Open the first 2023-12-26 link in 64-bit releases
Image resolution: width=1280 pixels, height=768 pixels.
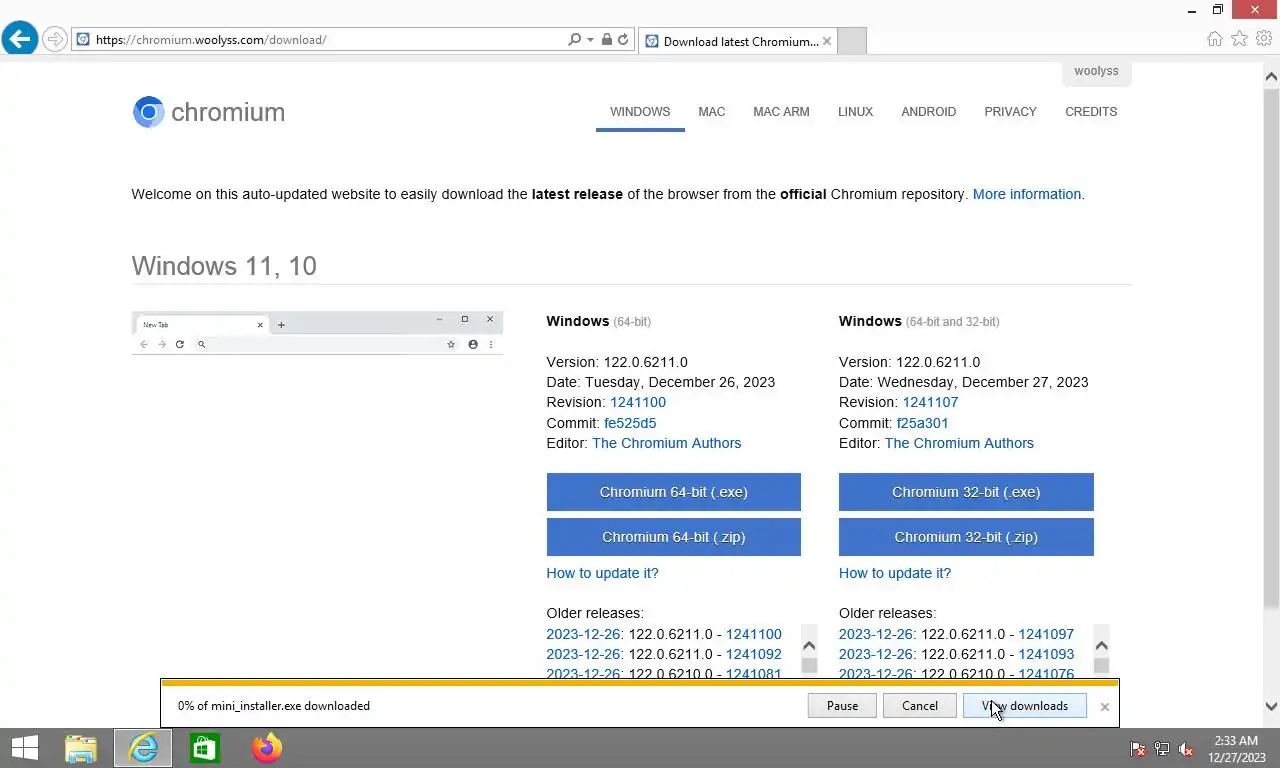[x=584, y=634]
